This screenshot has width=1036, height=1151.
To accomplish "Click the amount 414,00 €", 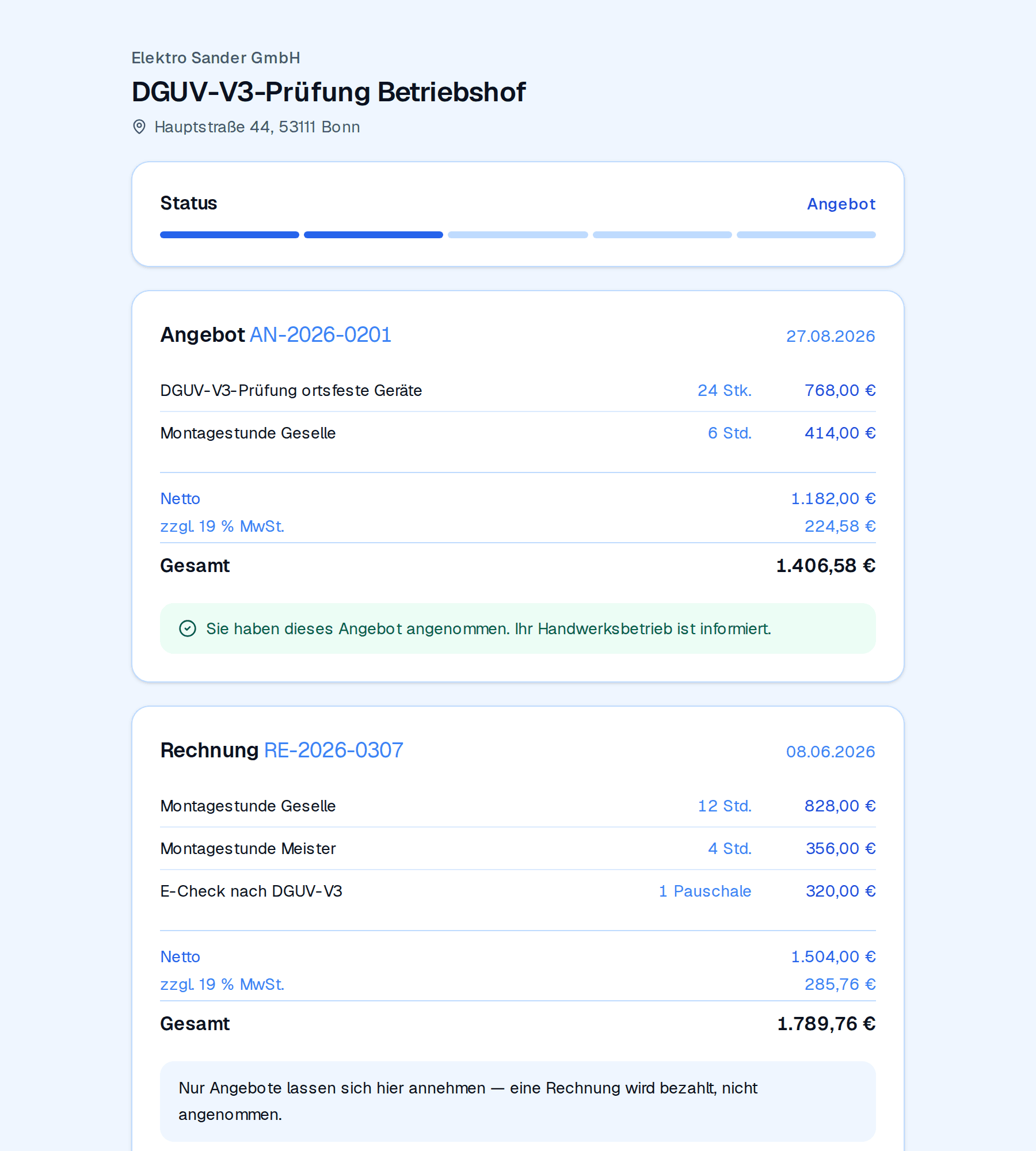I will tap(840, 433).
